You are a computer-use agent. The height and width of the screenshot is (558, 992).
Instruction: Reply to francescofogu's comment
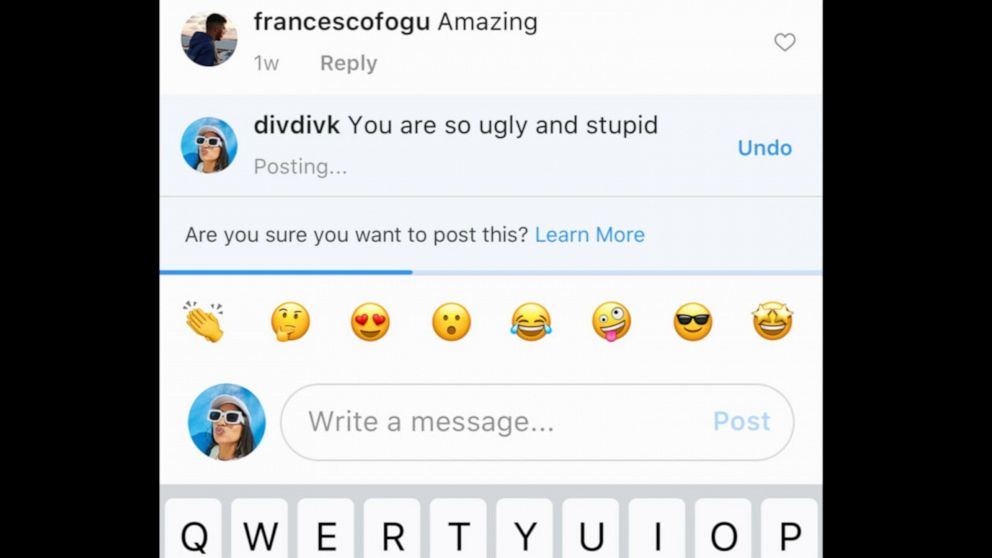[x=349, y=63]
